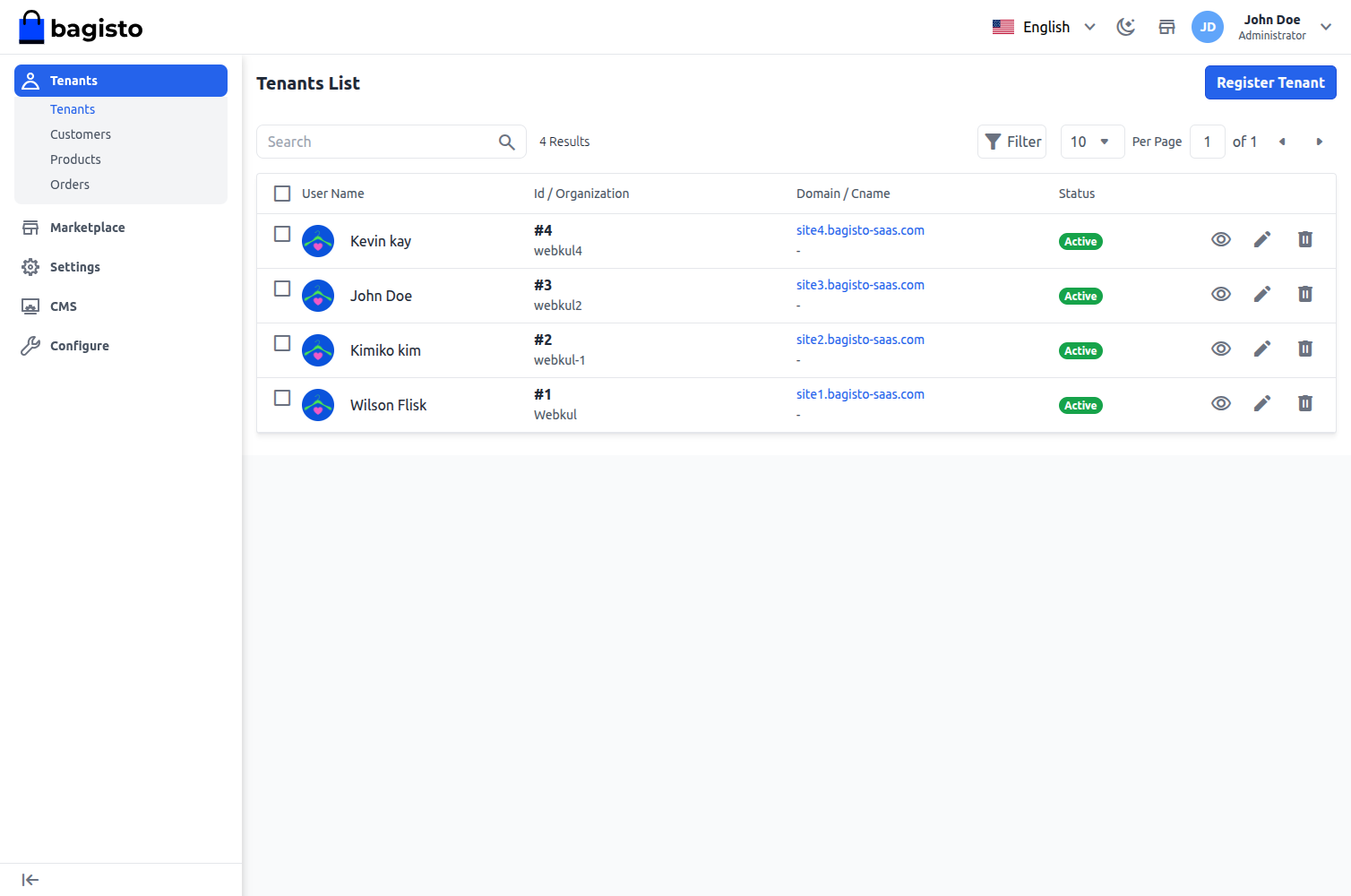Delete tenant John Doe row
The width and height of the screenshot is (1351, 896).
pos(1305,294)
